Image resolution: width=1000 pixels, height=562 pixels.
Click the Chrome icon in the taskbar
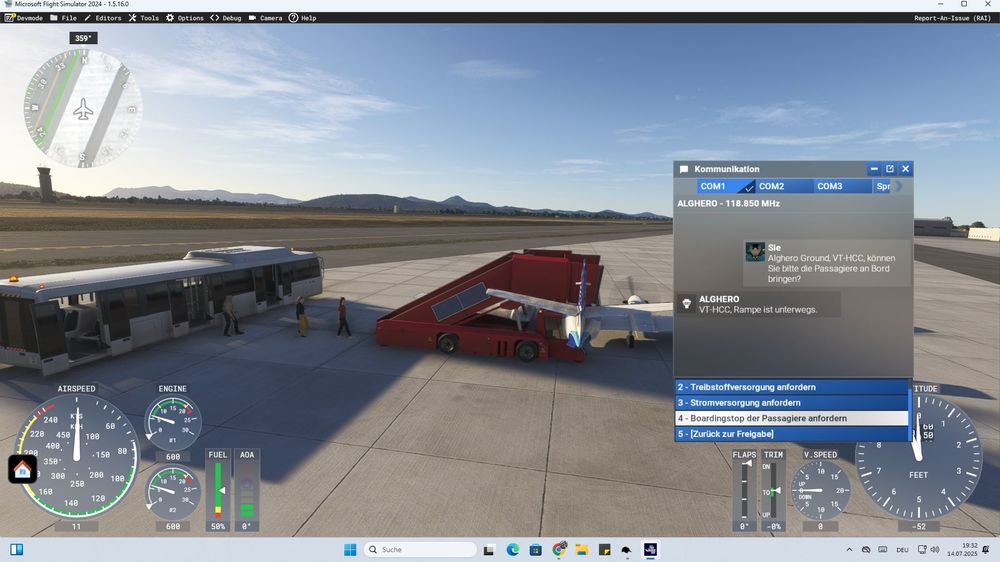click(x=559, y=549)
